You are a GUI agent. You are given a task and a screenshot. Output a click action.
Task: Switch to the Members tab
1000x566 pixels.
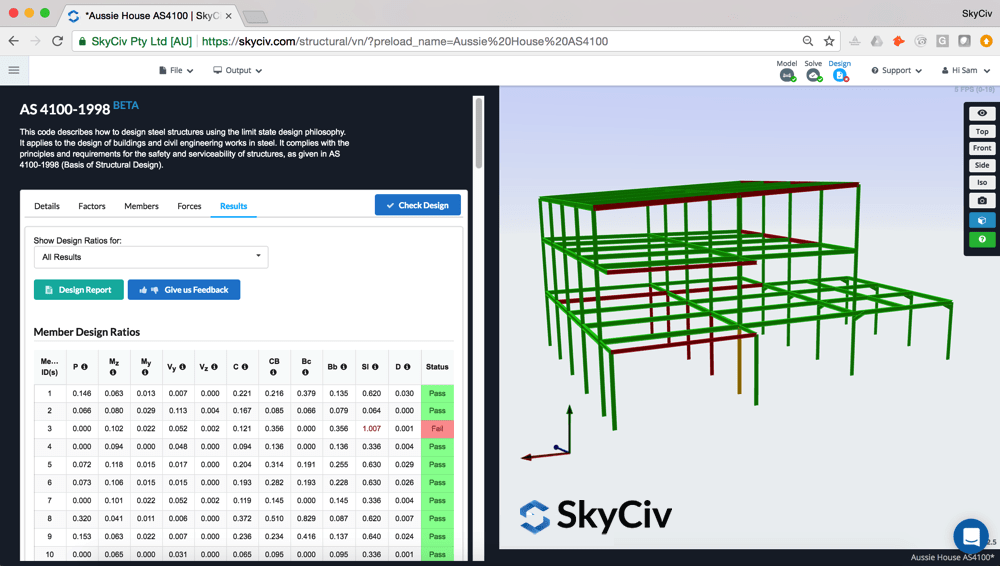pos(141,206)
